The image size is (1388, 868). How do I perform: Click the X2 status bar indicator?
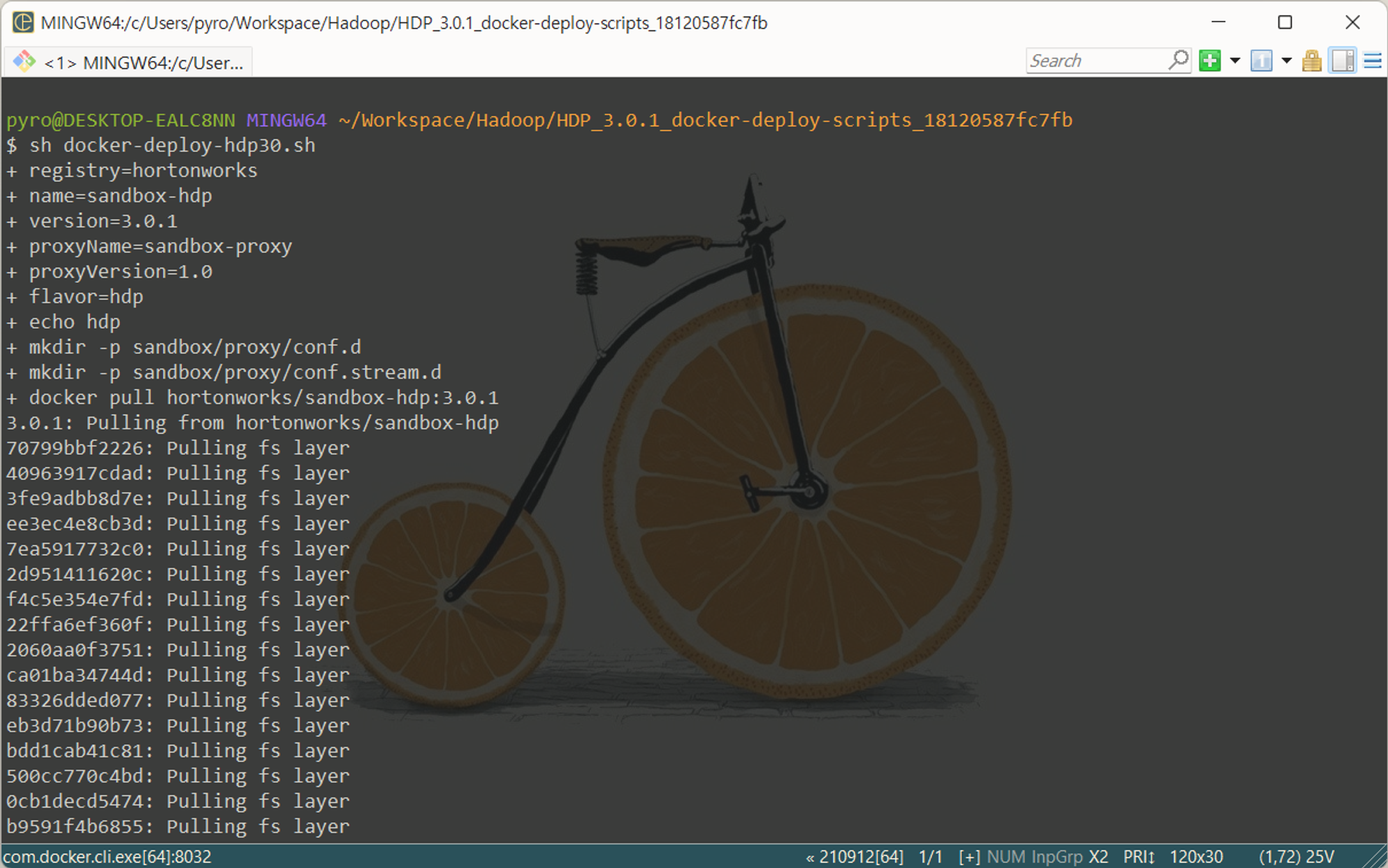pos(1099,857)
